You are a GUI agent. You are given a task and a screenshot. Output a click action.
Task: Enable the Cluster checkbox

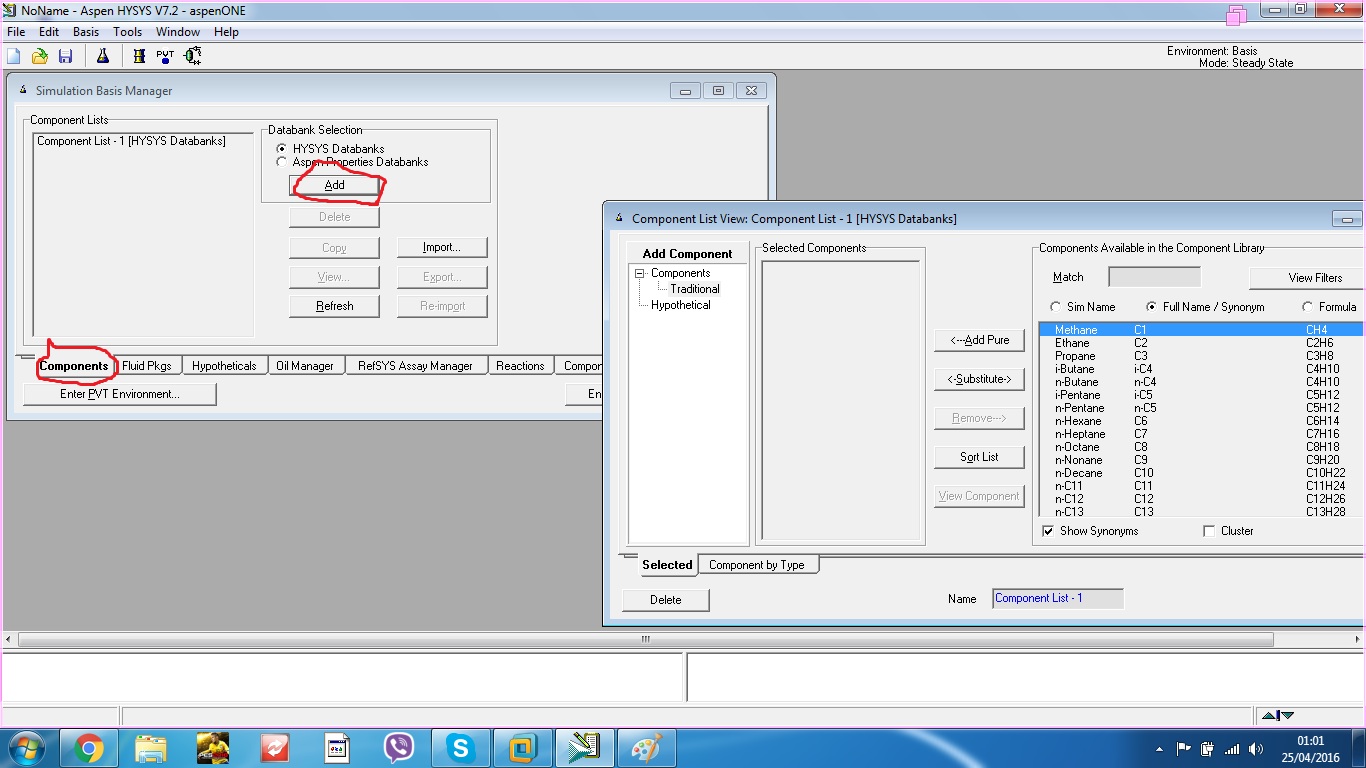coord(1209,531)
